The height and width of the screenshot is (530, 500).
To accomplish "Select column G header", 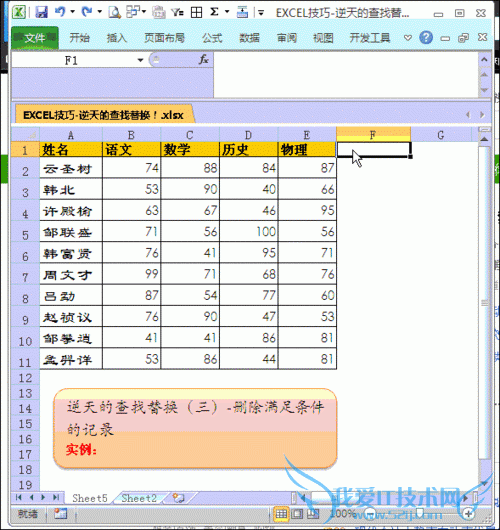I will coord(441,135).
